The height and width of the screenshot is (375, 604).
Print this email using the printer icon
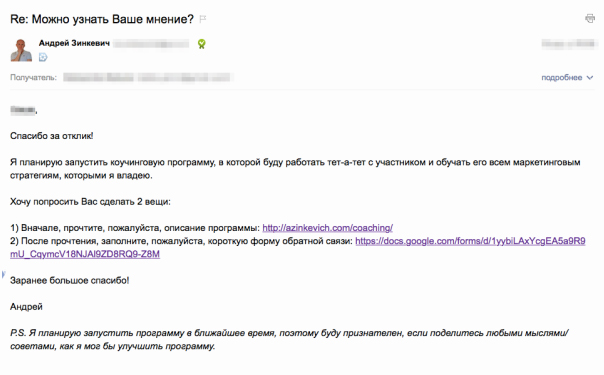[590, 18]
